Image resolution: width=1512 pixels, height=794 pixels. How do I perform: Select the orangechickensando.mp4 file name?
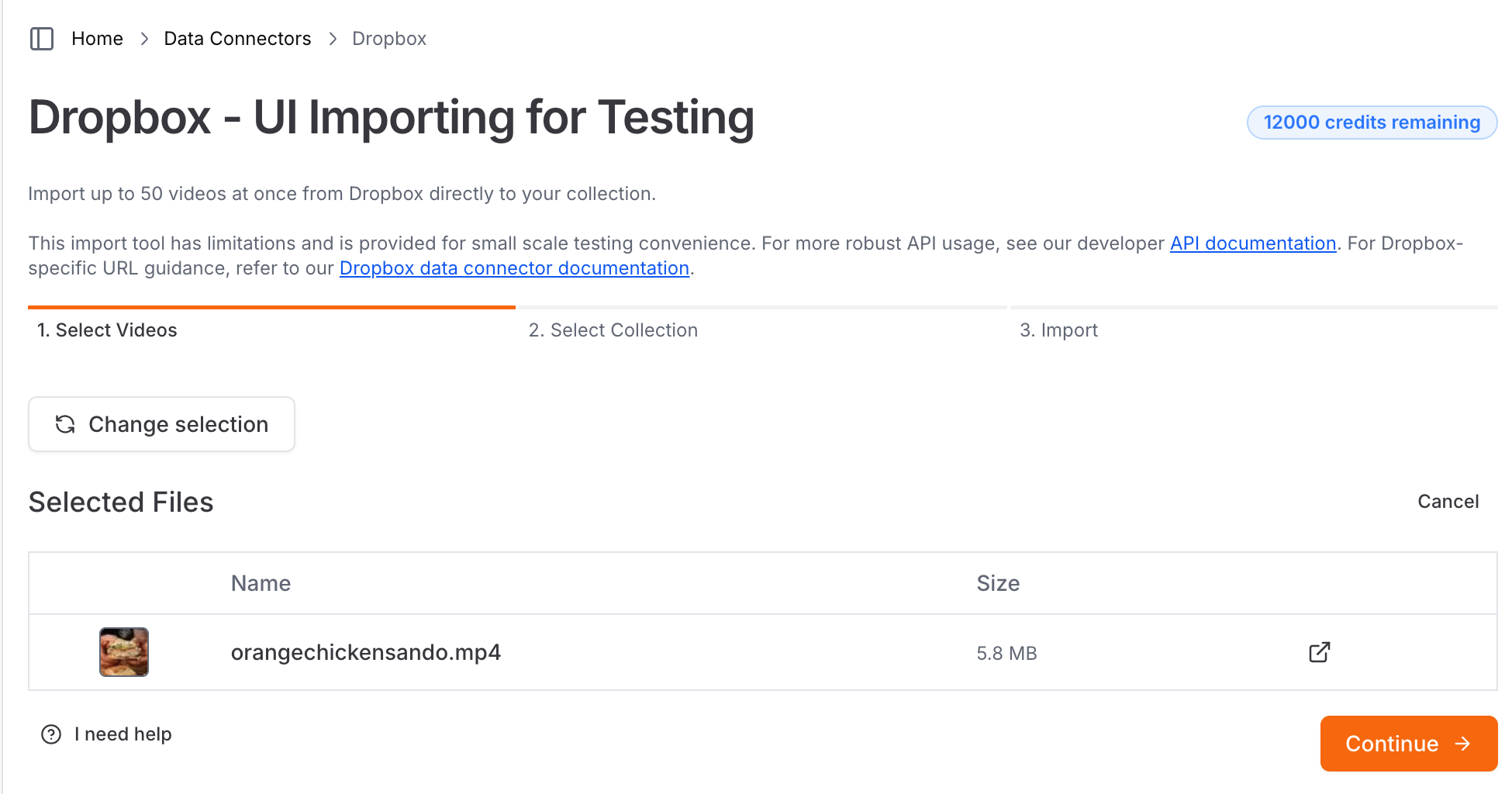(366, 653)
